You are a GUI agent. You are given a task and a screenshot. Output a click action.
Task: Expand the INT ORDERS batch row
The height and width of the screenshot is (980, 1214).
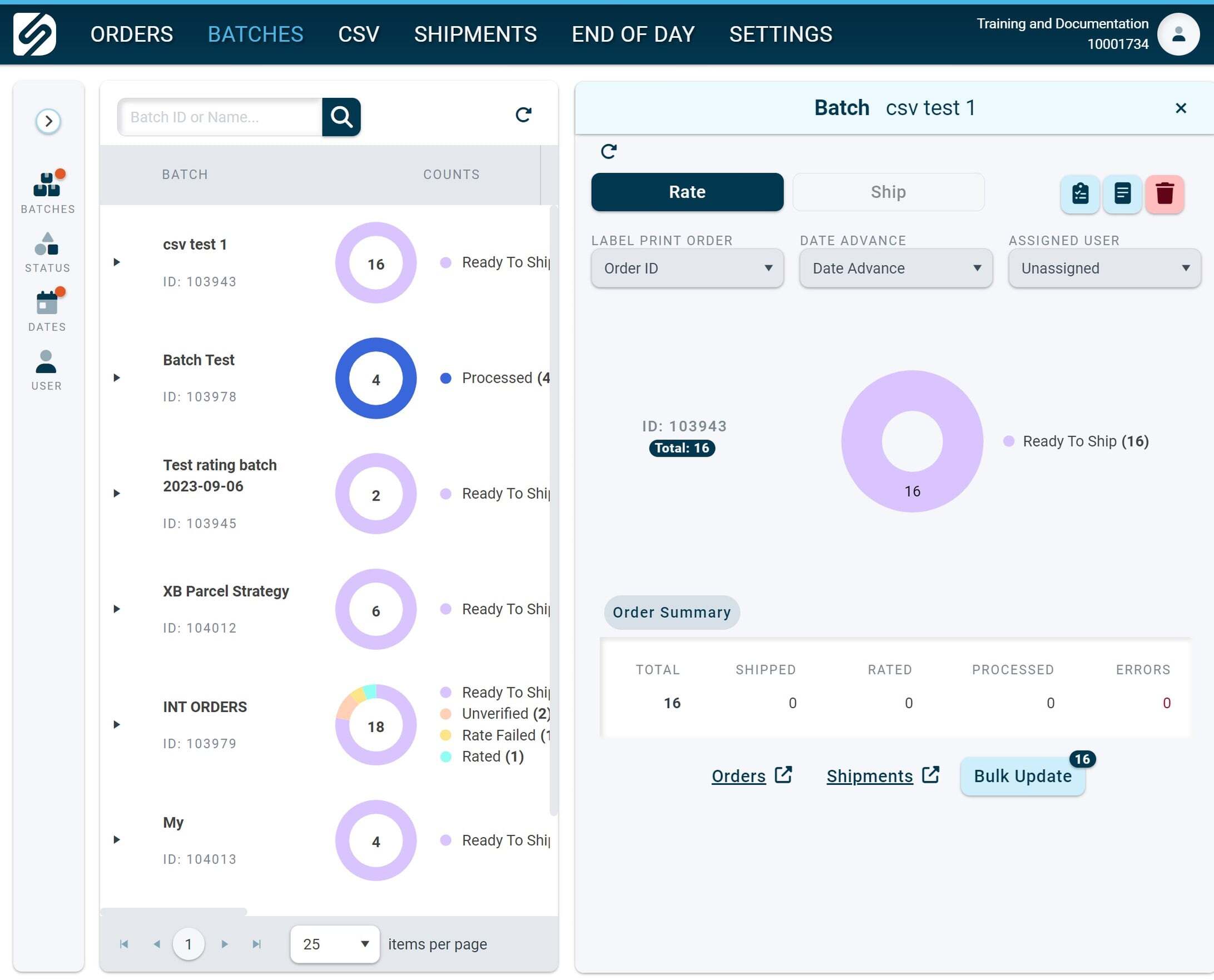[117, 724]
